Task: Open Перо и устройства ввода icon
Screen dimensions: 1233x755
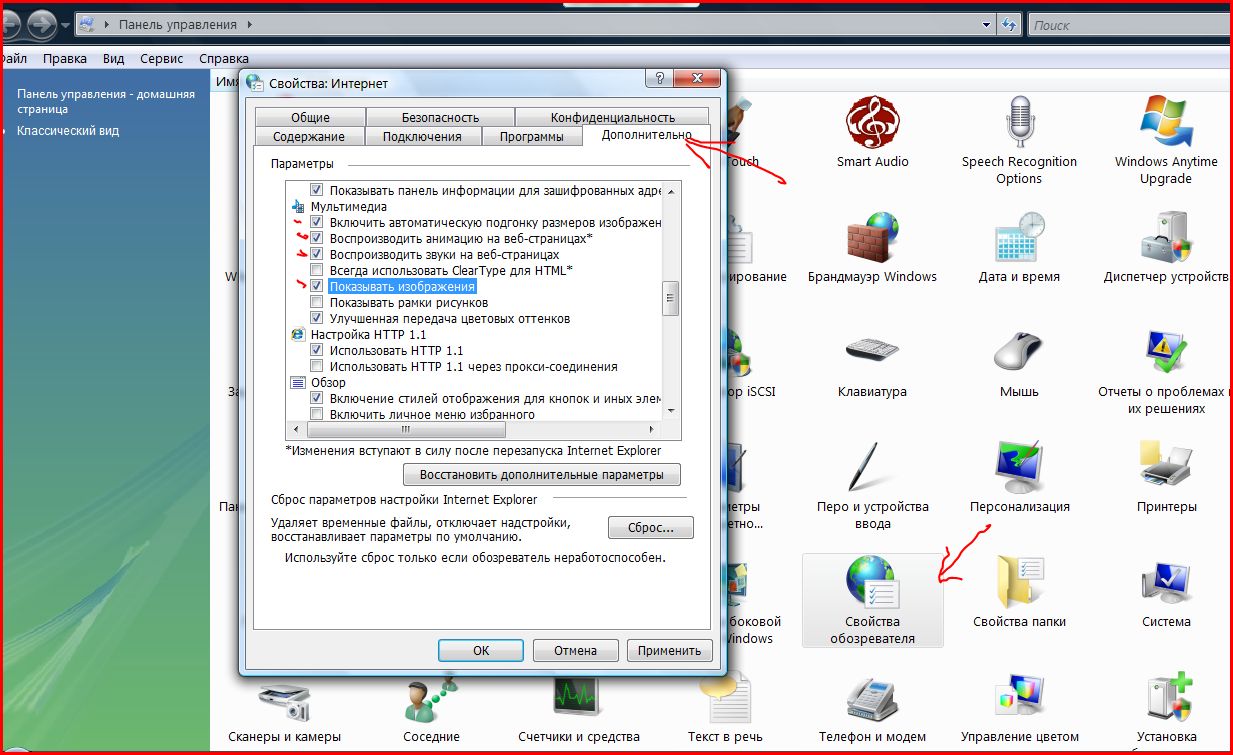Action: click(872, 486)
